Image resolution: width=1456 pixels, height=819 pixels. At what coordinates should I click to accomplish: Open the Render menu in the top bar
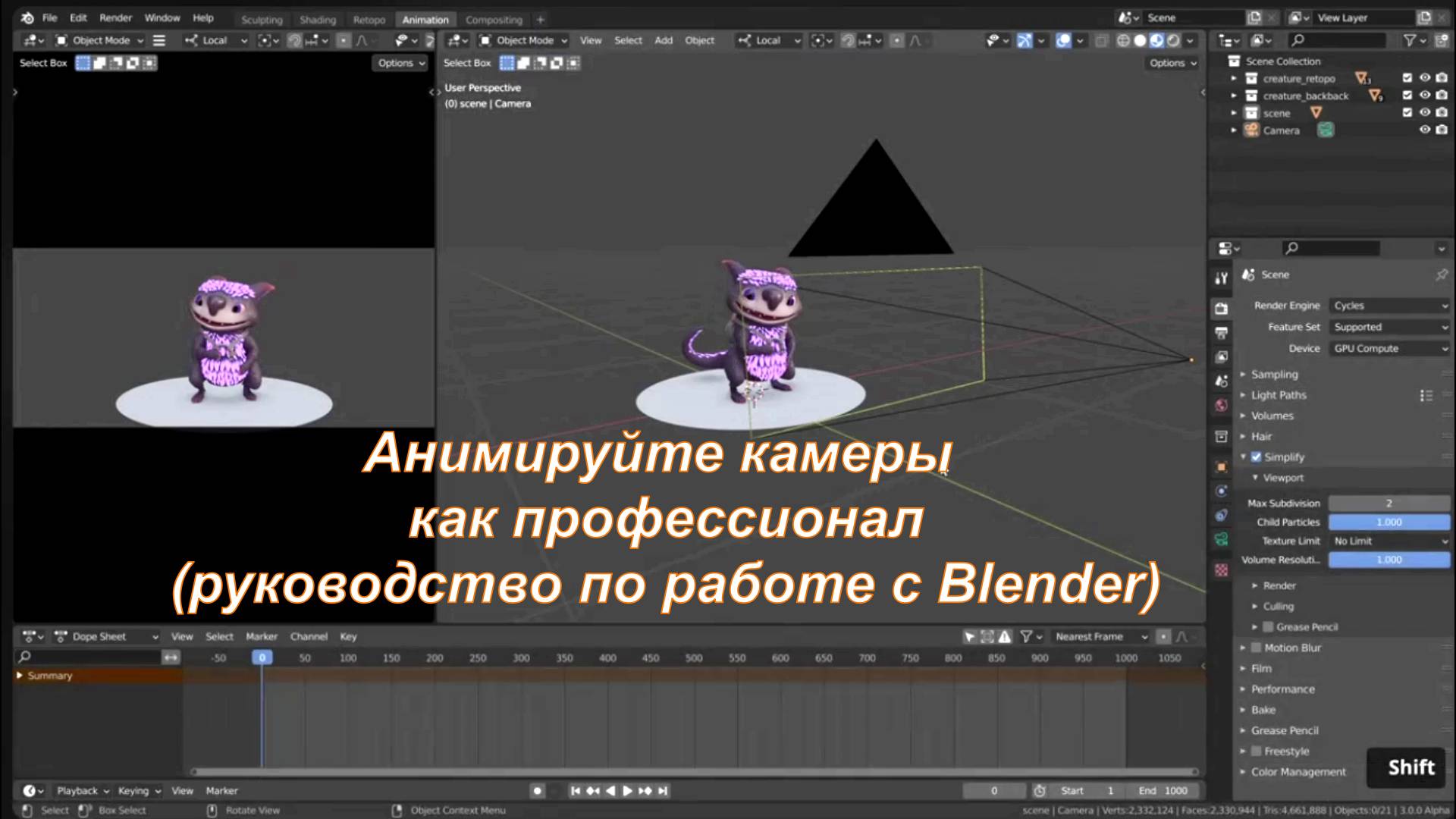115,17
